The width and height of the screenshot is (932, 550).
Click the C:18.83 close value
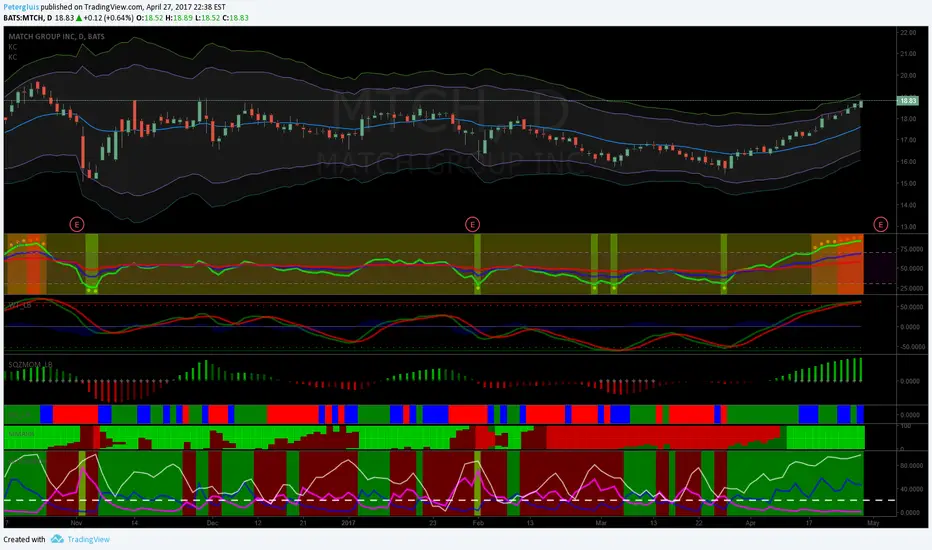235,18
